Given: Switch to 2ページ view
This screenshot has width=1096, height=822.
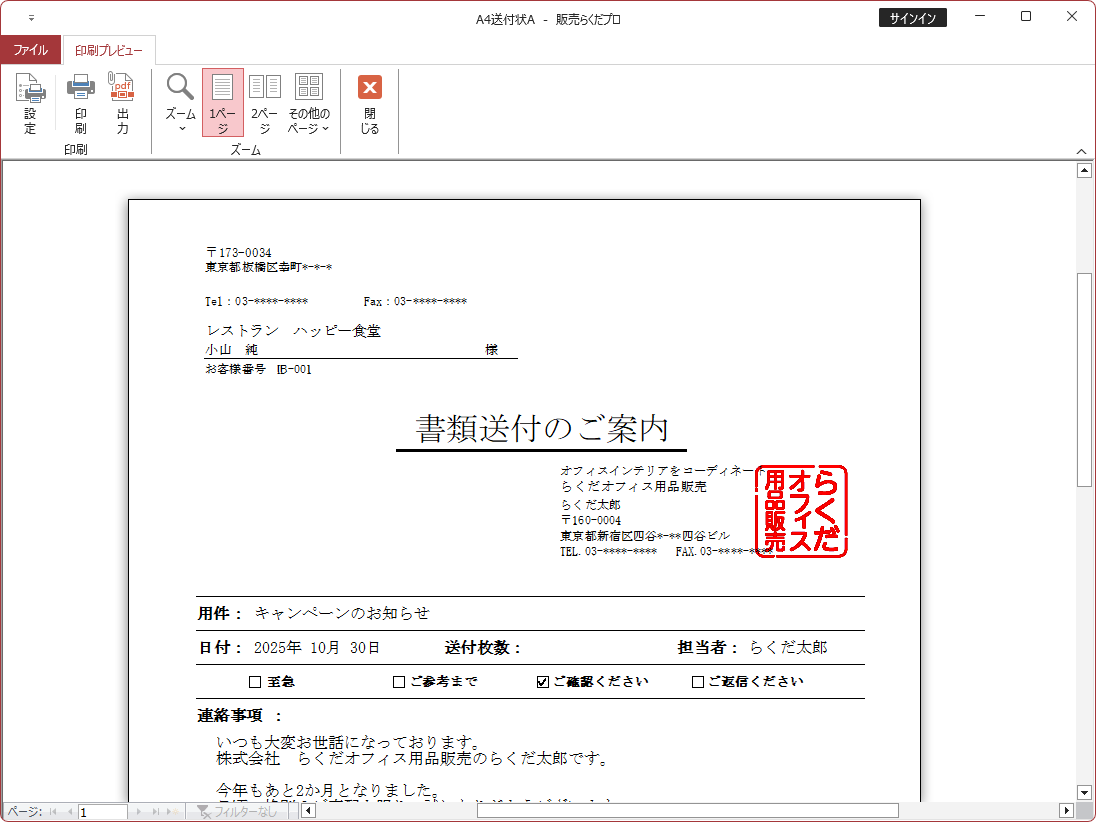Looking at the screenshot, I should [265, 103].
